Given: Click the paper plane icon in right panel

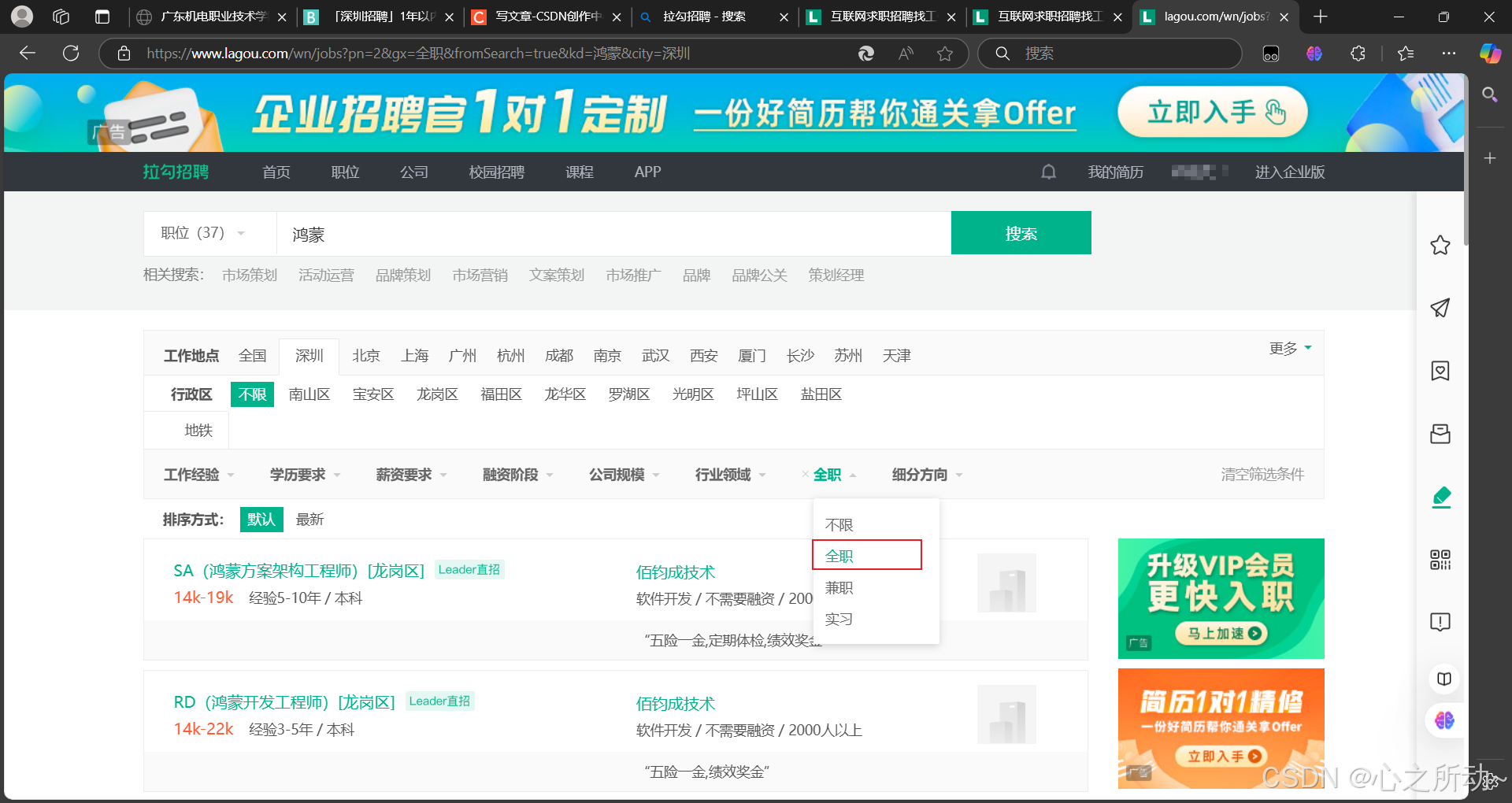Looking at the screenshot, I should 1440,308.
